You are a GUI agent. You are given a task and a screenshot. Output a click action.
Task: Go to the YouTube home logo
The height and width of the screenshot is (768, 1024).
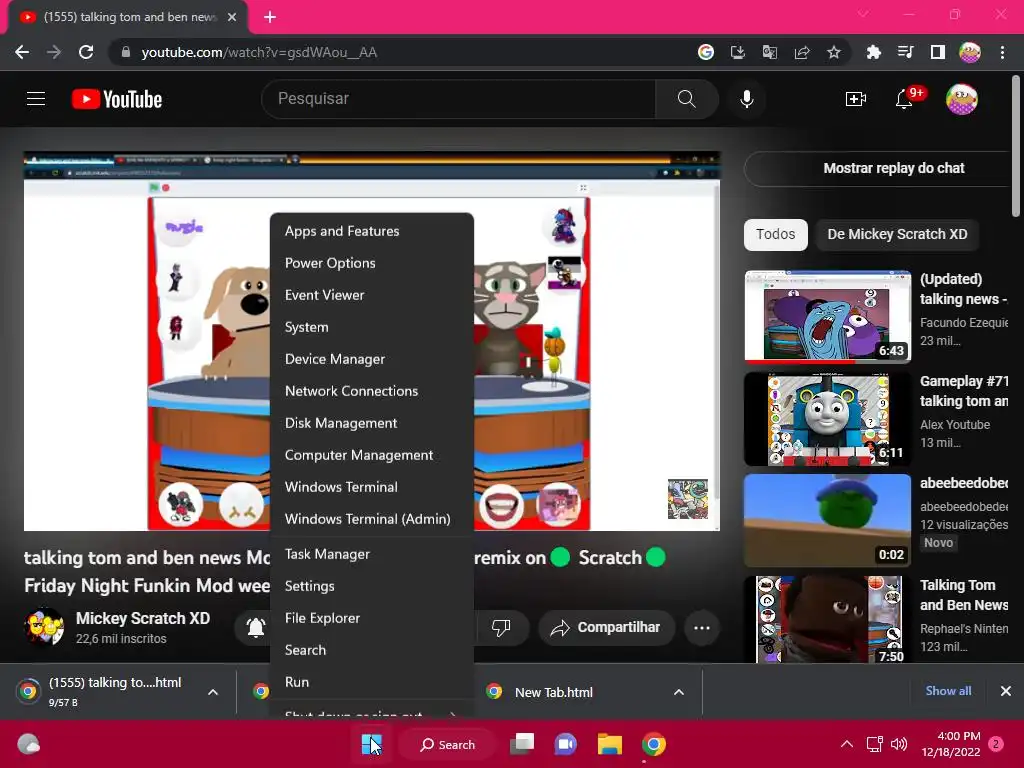[x=117, y=99]
